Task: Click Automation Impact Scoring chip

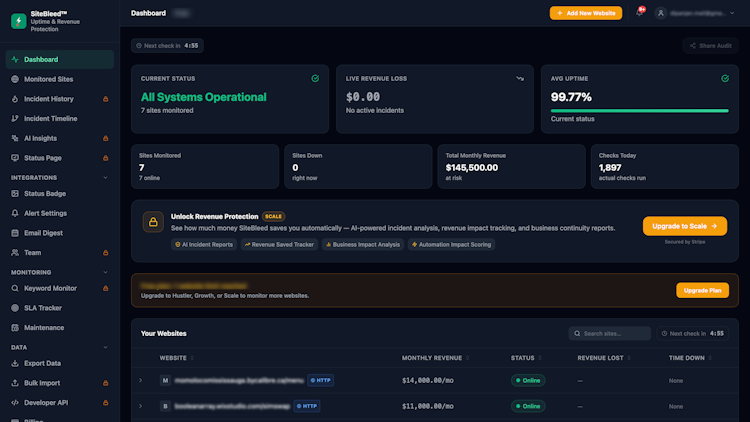Action: 452,244
